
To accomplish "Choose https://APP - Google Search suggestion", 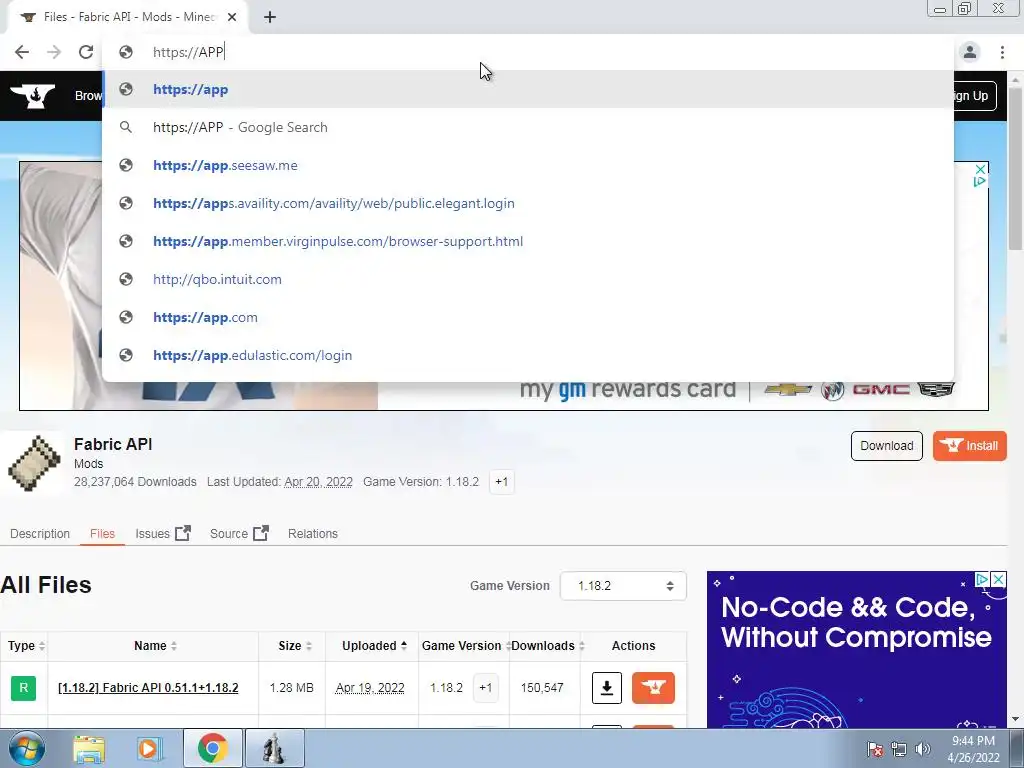I will [x=528, y=127].
